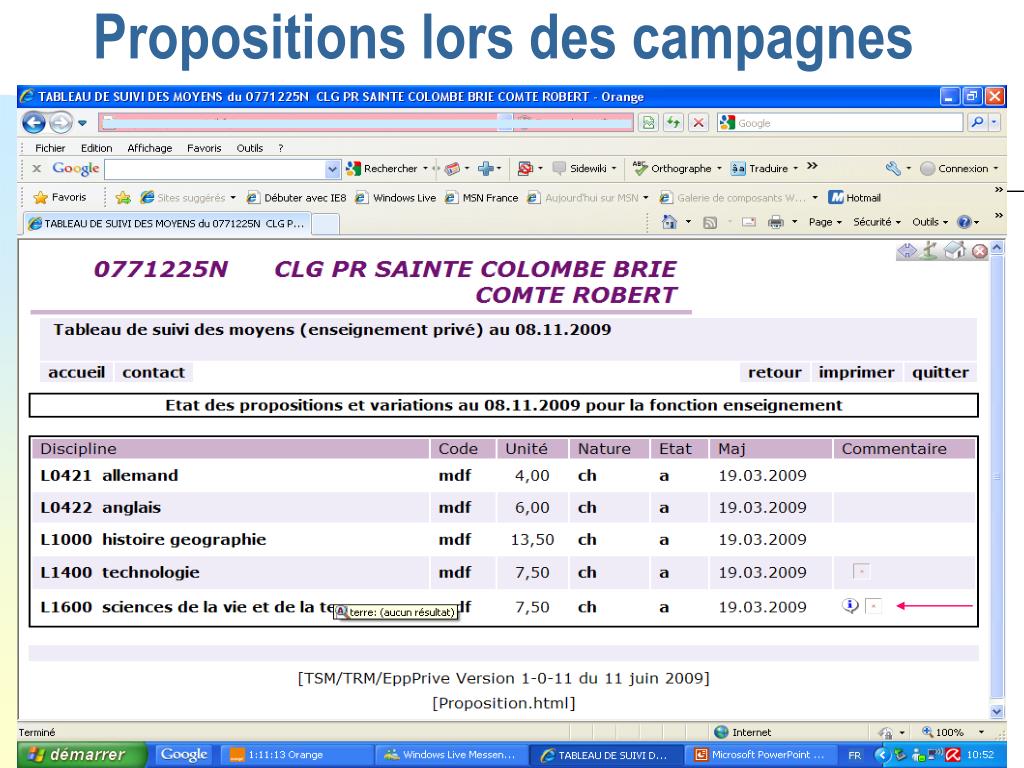
Task: Open a new blank tab
Action: tap(326, 224)
